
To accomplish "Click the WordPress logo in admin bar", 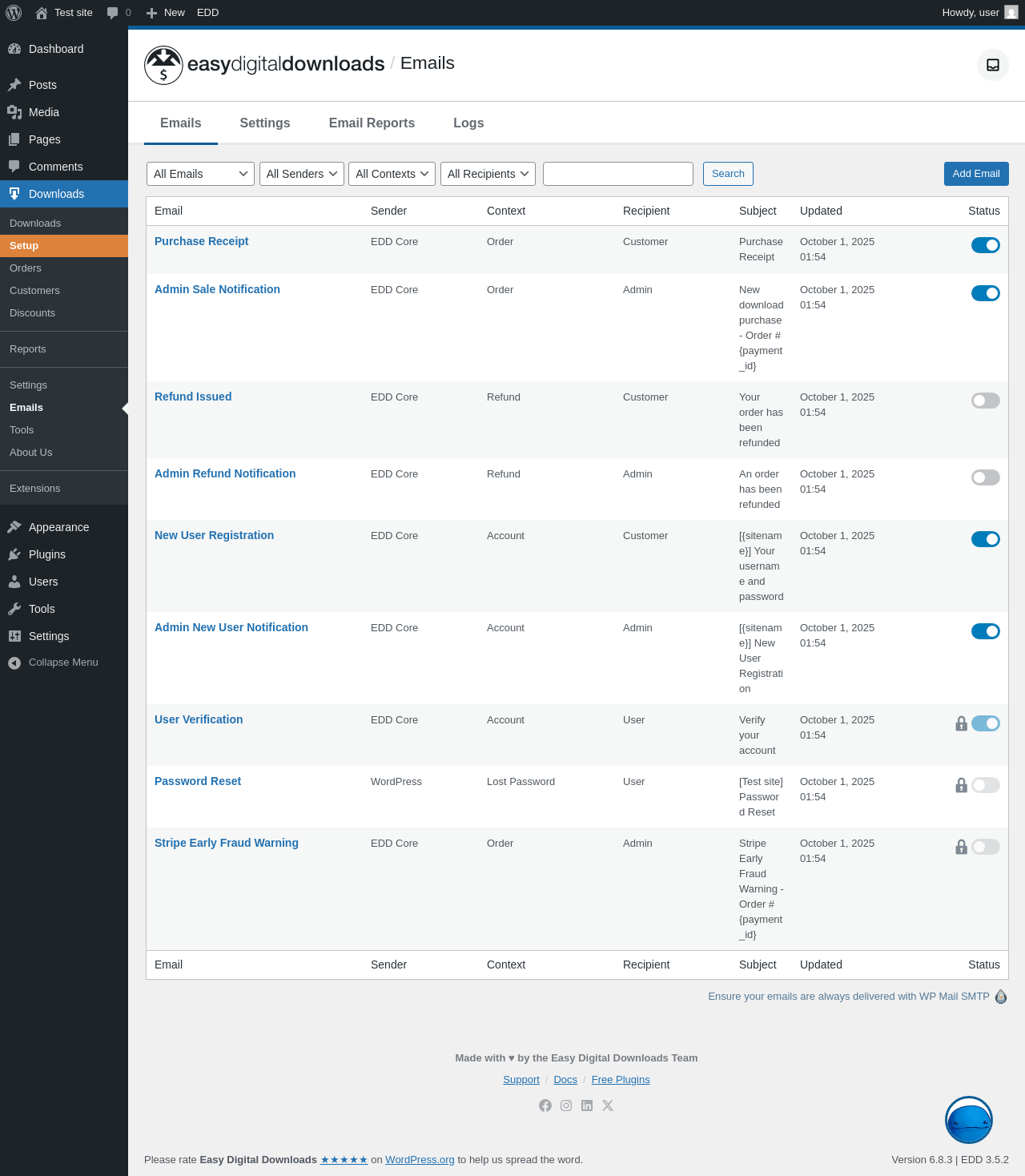I will click(x=14, y=13).
